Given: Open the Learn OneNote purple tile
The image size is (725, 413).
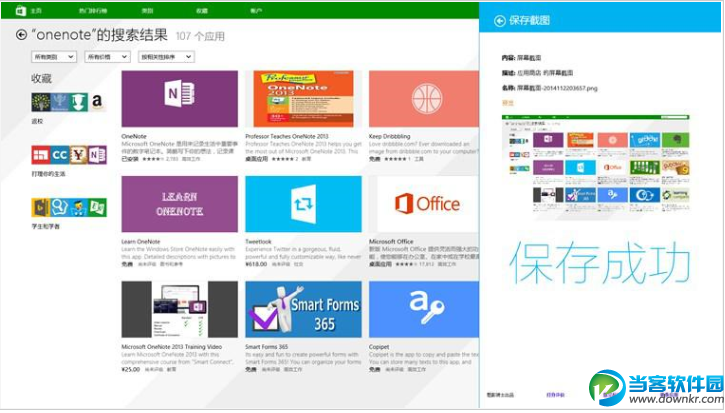Looking at the screenshot, I should tap(179, 204).
